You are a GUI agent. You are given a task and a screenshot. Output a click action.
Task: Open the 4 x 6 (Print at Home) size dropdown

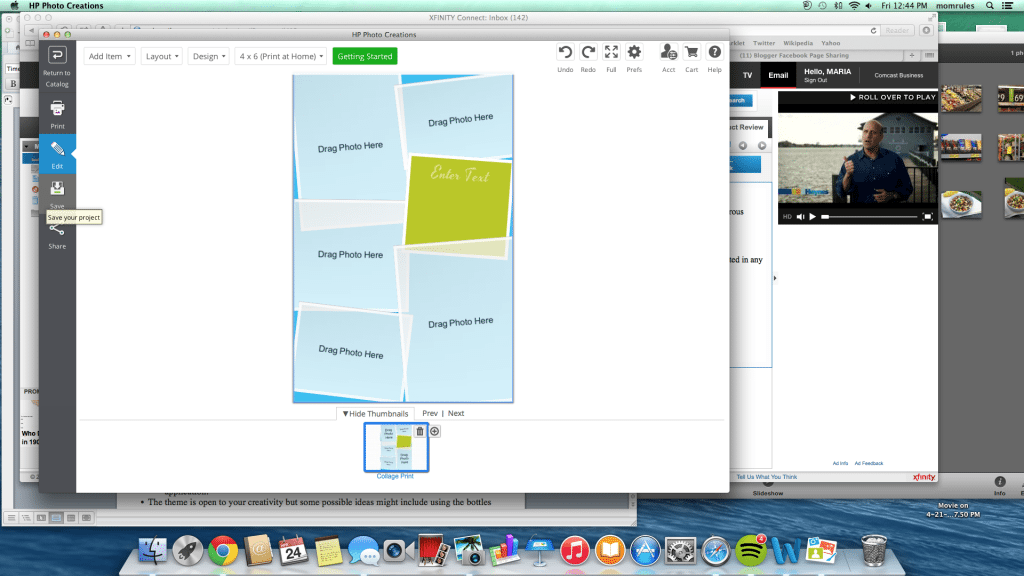click(281, 56)
